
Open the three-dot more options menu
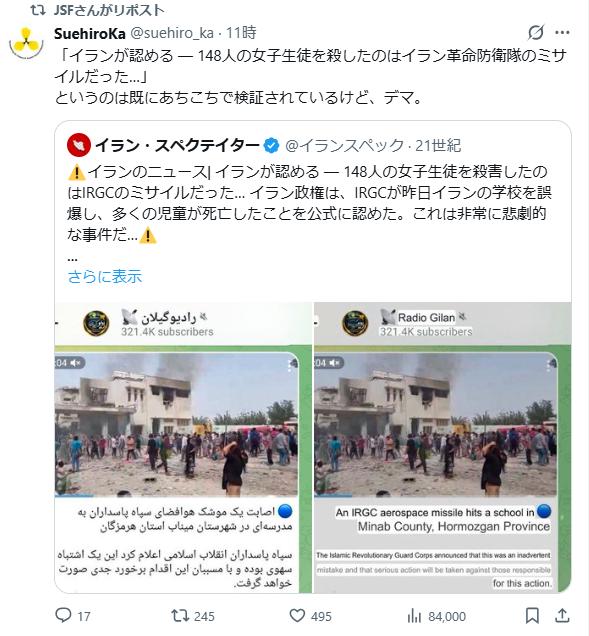point(562,32)
